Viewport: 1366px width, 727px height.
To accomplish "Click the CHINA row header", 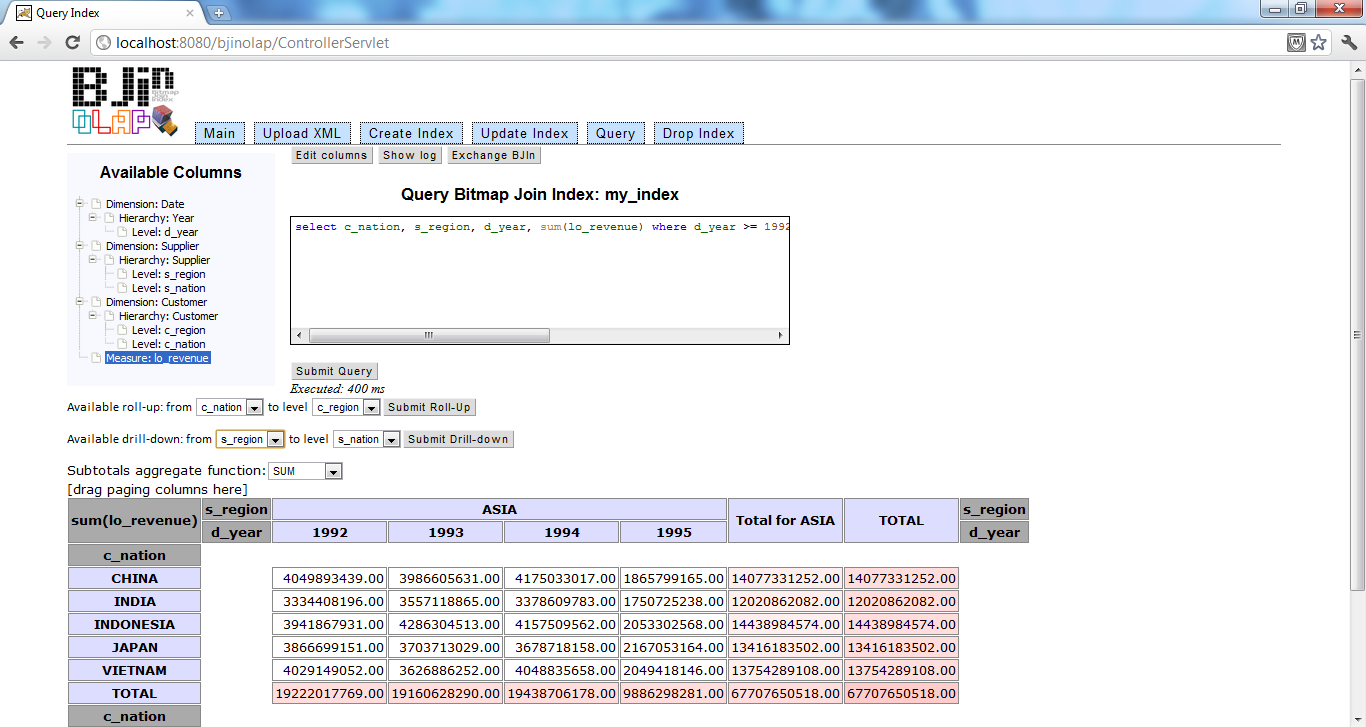I will point(134,578).
